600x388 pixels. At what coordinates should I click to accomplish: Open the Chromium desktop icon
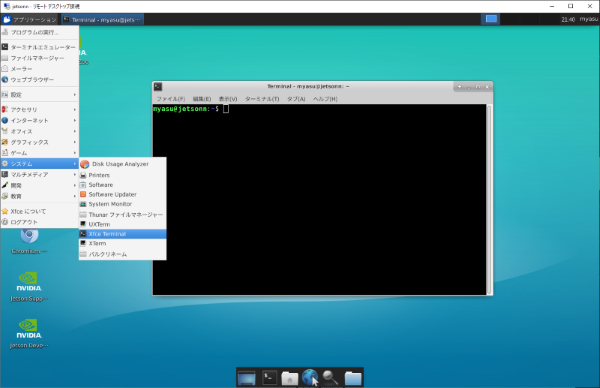coord(29,241)
